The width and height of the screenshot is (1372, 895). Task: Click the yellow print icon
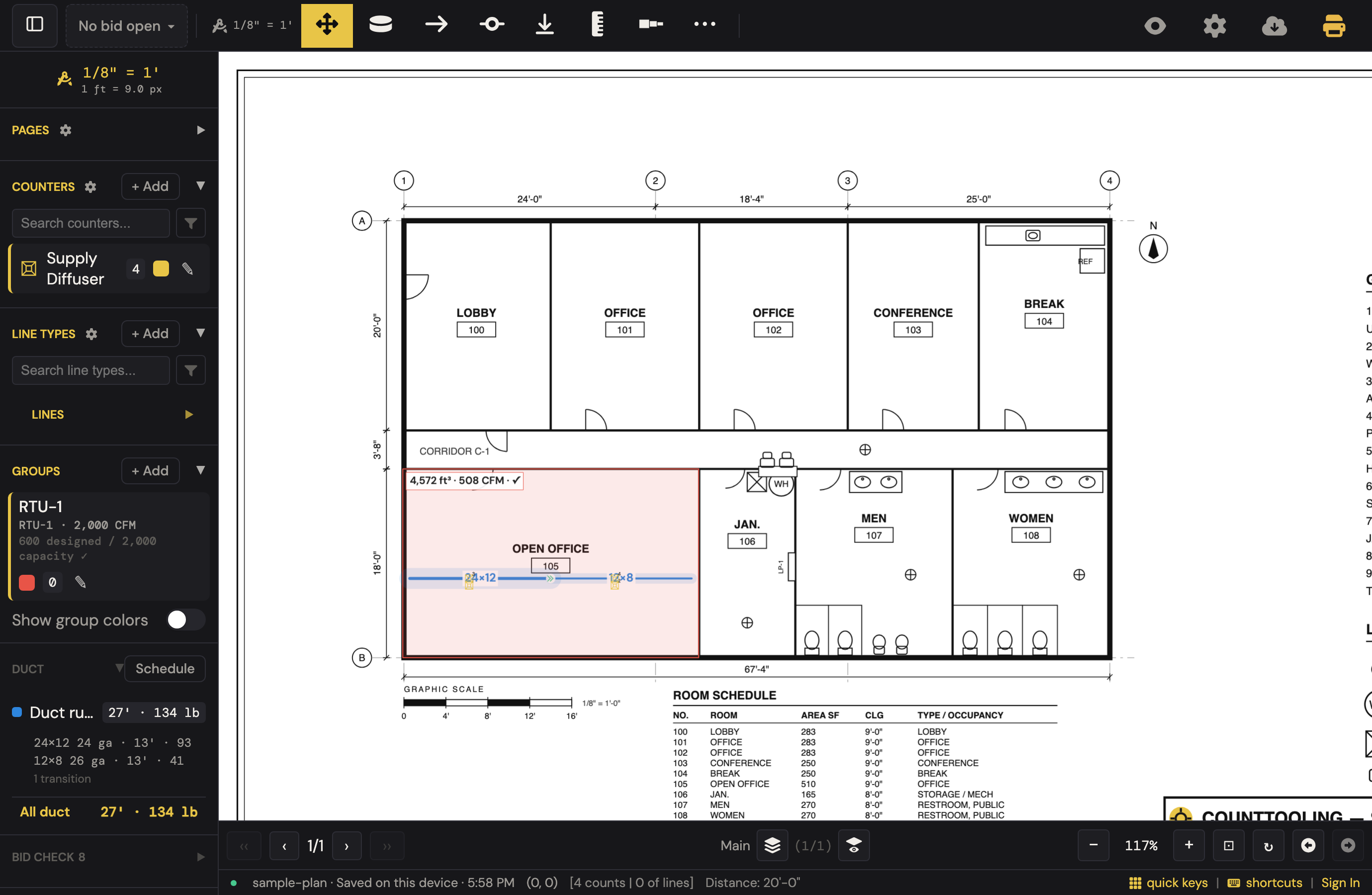click(x=1333, y=26)
